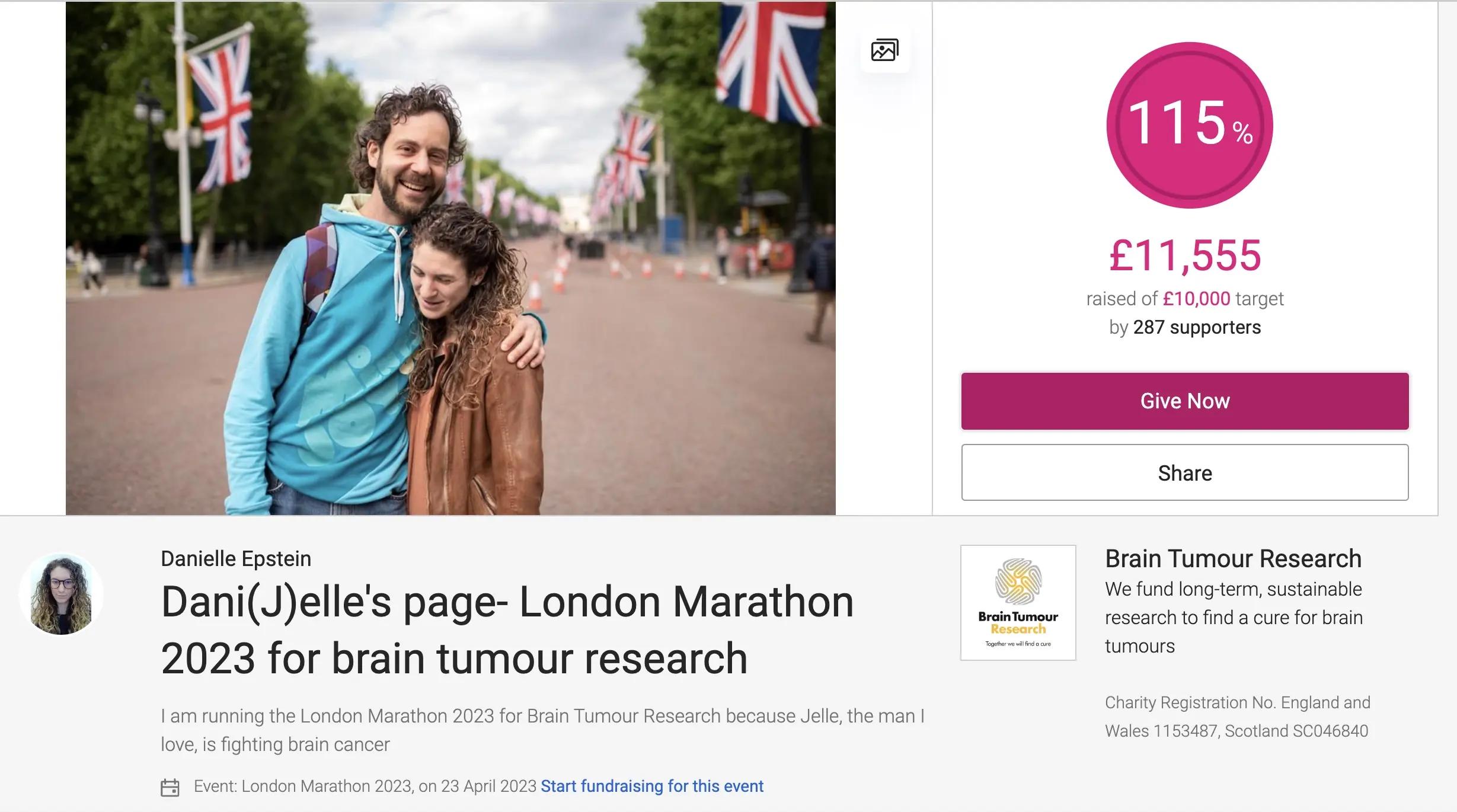Screen dimensions: 1457x812
Task: Click the Brain Tumour Research charity heading
Action: coord(1233,558)
